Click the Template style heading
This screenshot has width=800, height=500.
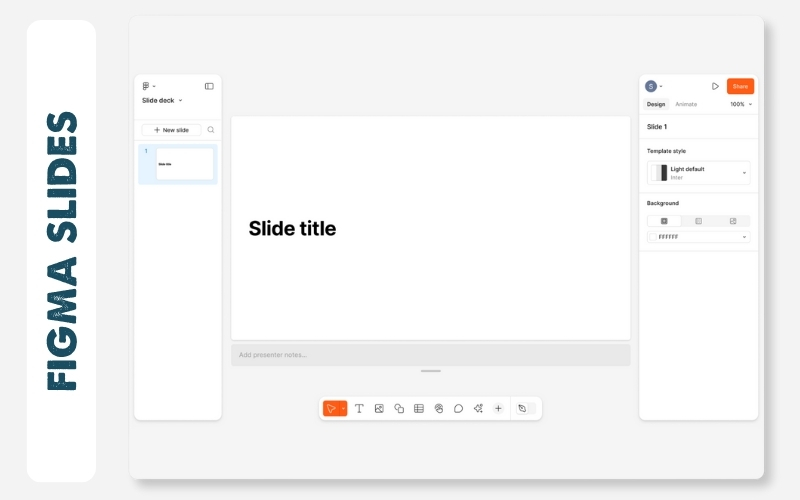[x=666, y=151]
